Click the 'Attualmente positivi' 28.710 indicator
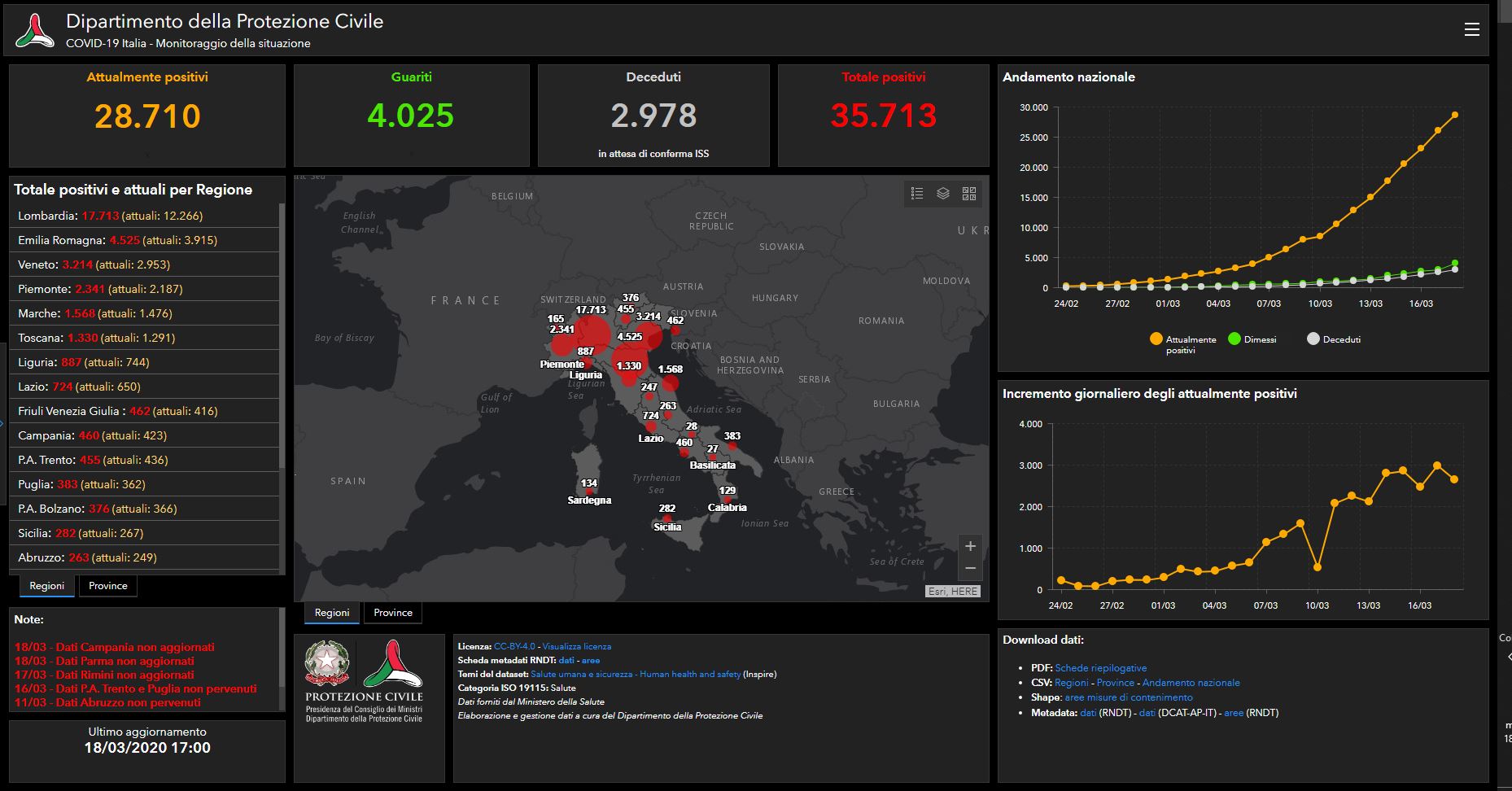 point(147,116)
